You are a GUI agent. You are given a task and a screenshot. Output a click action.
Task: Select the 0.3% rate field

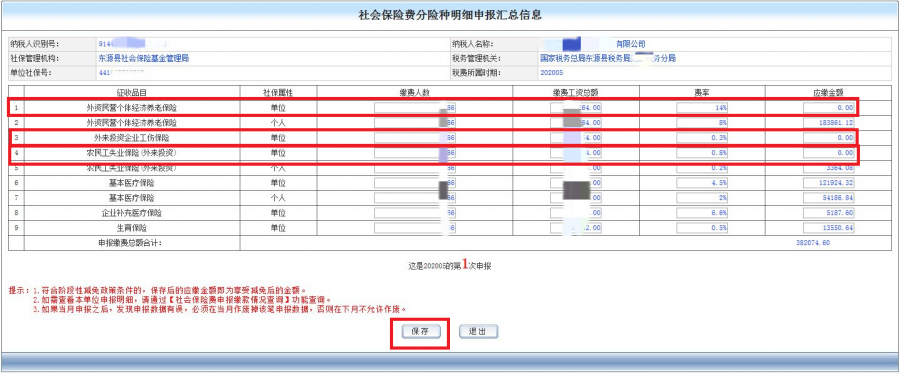pyautogui.click(x=702, y=138)
